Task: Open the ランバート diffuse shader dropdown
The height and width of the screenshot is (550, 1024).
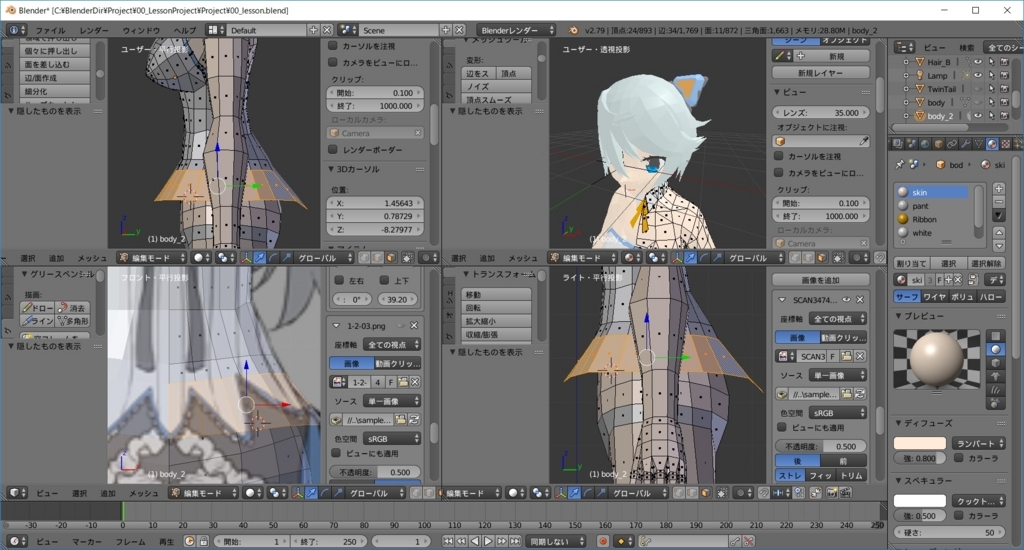Action: (978, 444)
